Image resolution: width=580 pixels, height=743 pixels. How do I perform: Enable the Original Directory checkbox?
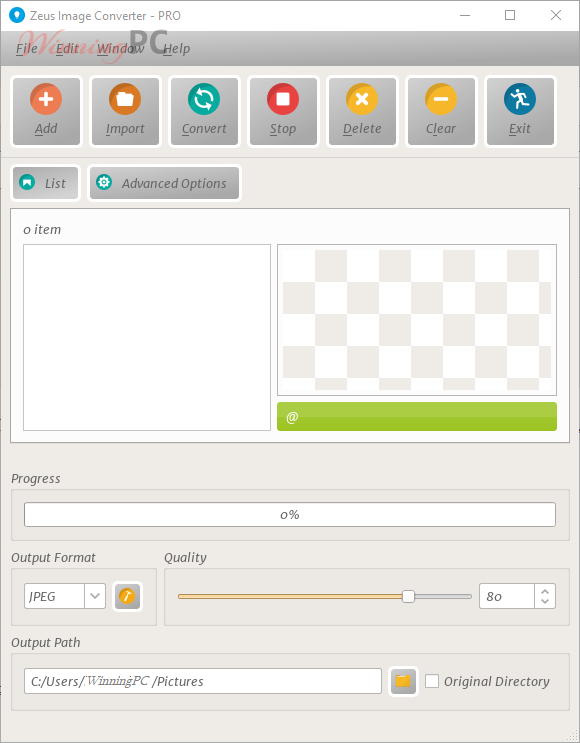click(432, 681)
